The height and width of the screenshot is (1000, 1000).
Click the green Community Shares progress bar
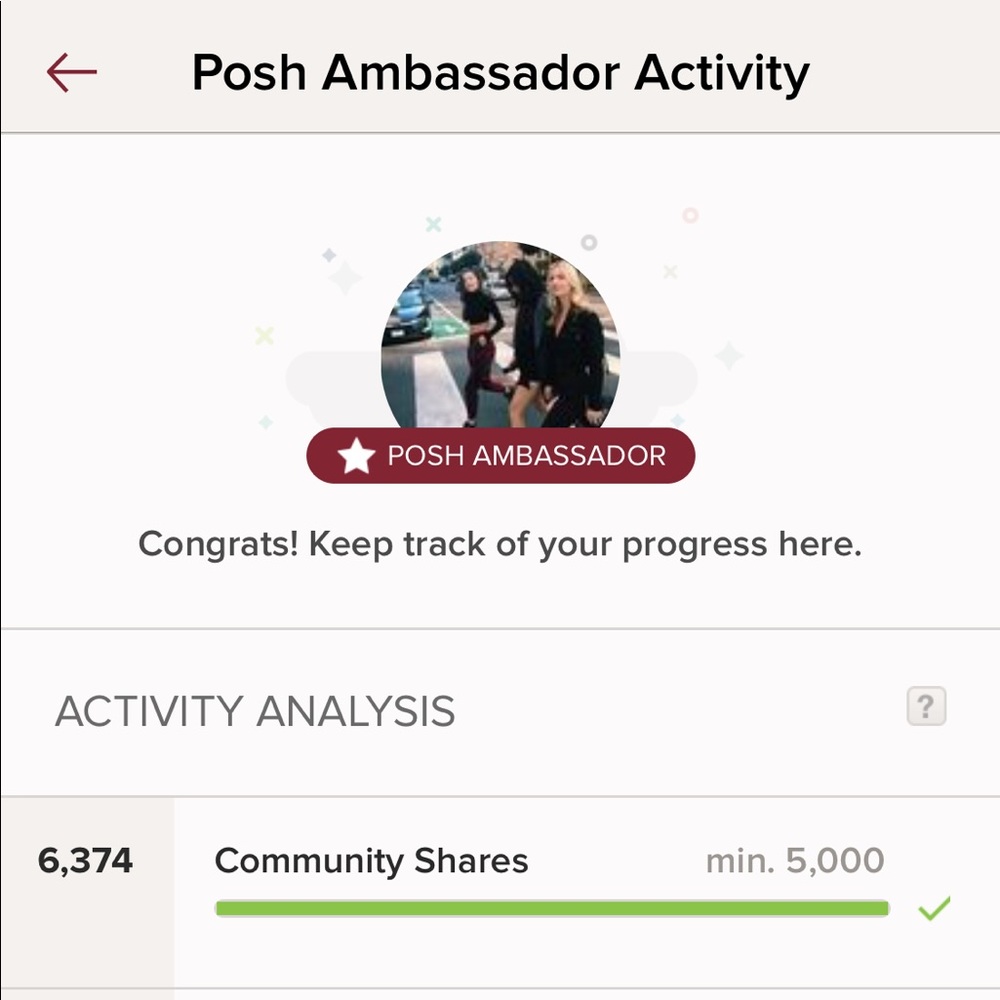point(550,907)
